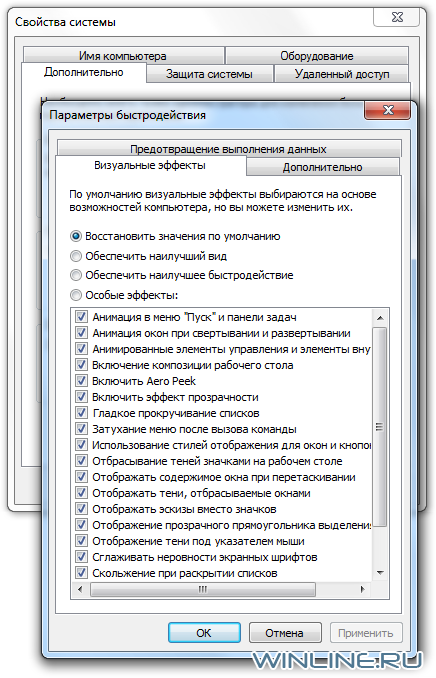
Task: Toggle "Анимированные элементы управления" checkbox
Action: [x=81, y=349]
